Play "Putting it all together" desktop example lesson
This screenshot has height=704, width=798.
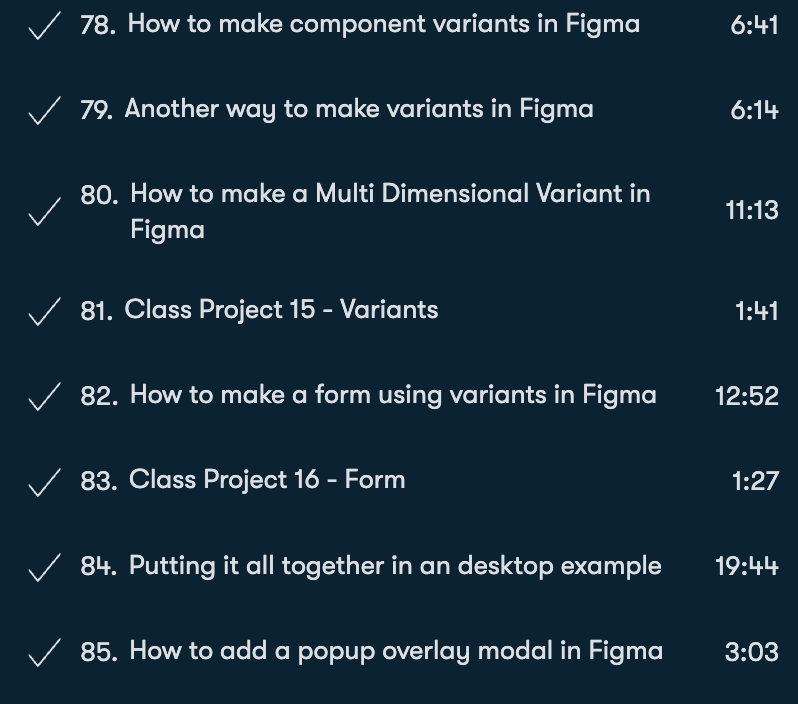[x=395, y=566]
